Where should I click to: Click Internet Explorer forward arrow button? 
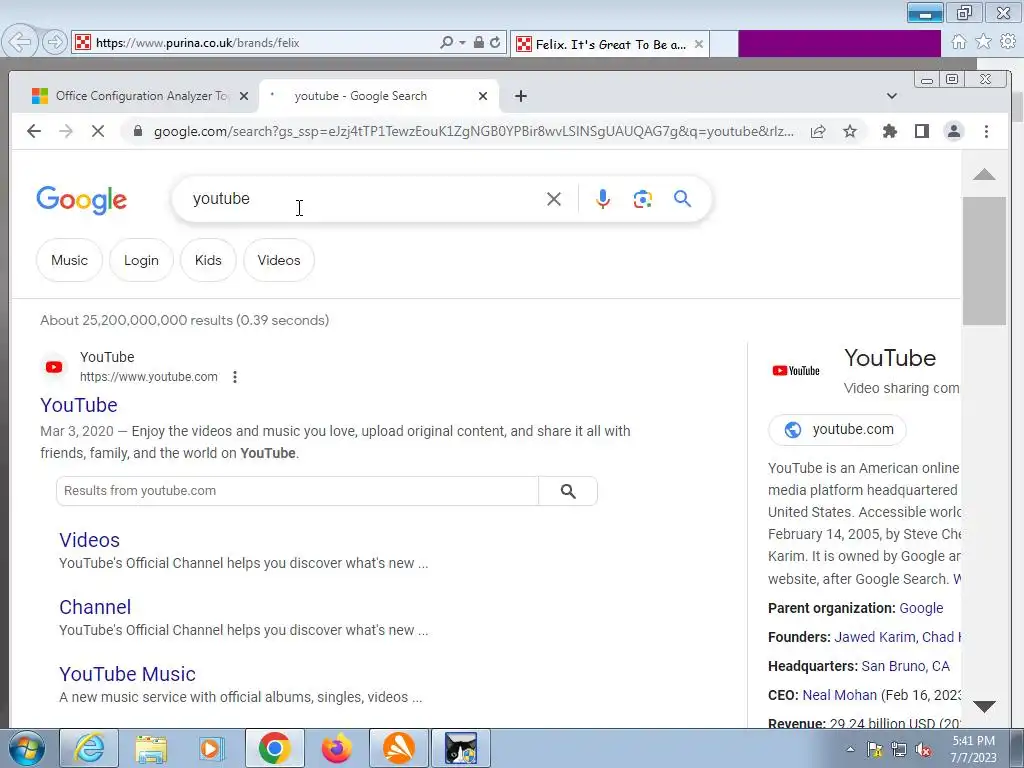point(55,42)
